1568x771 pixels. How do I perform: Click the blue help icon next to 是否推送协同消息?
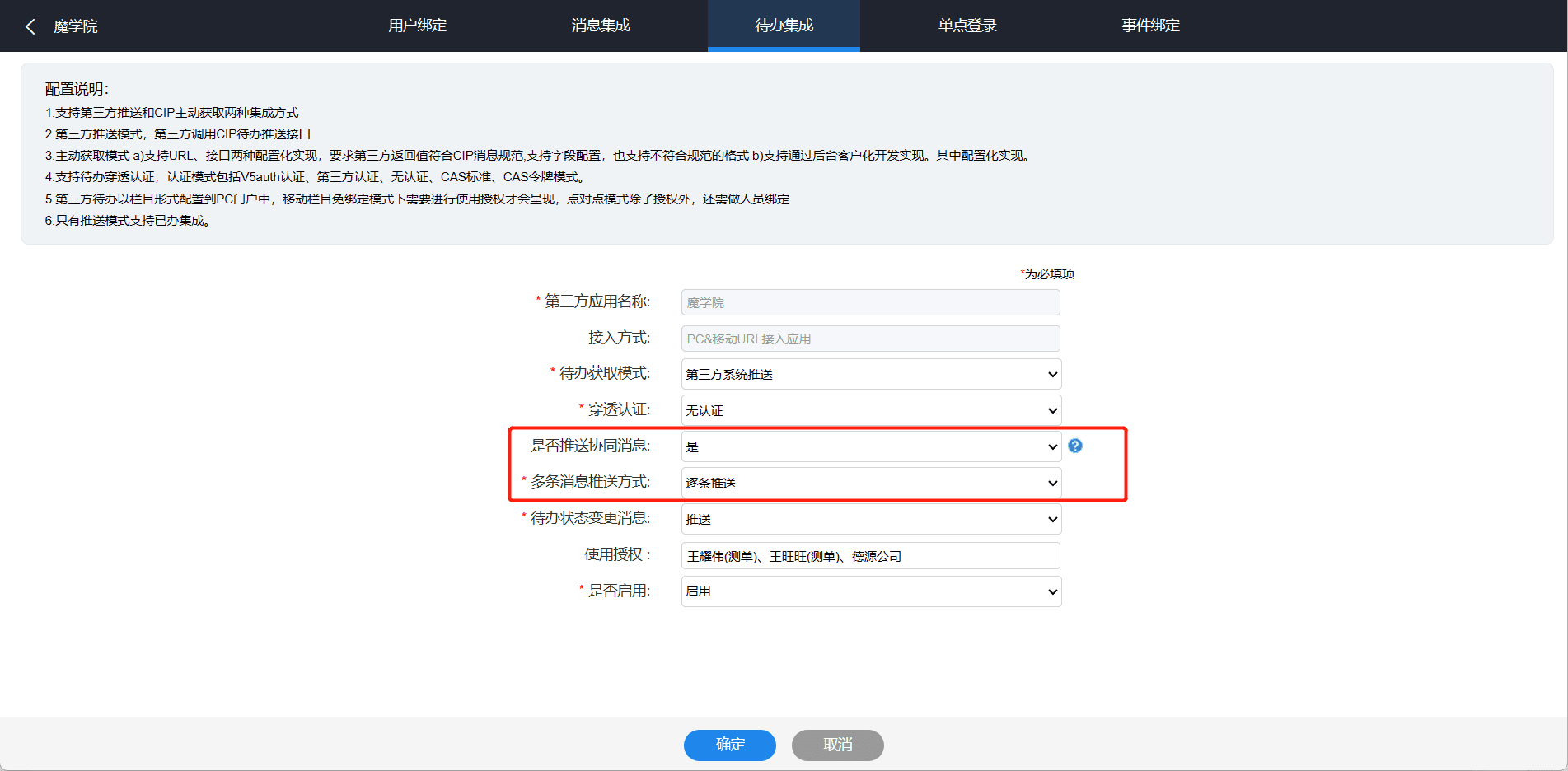pos(1075,446)
